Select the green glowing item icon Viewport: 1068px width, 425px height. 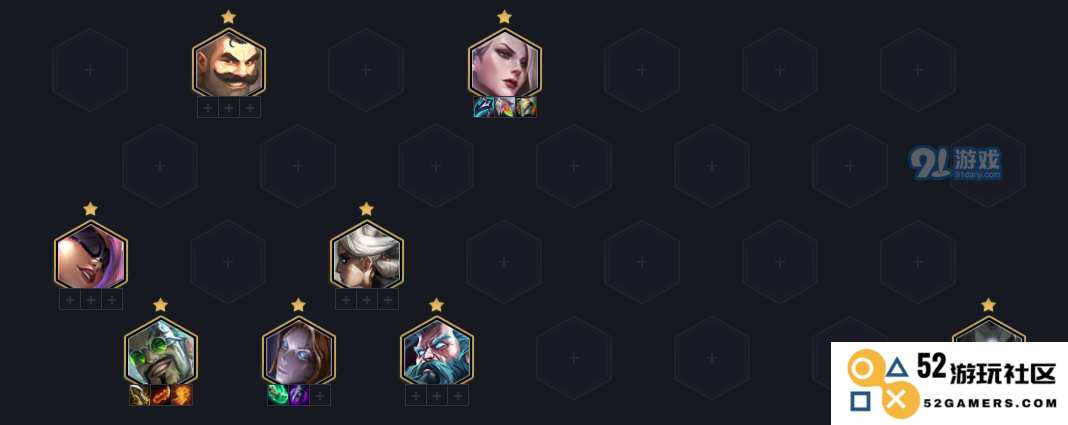[x=277, y=395]
